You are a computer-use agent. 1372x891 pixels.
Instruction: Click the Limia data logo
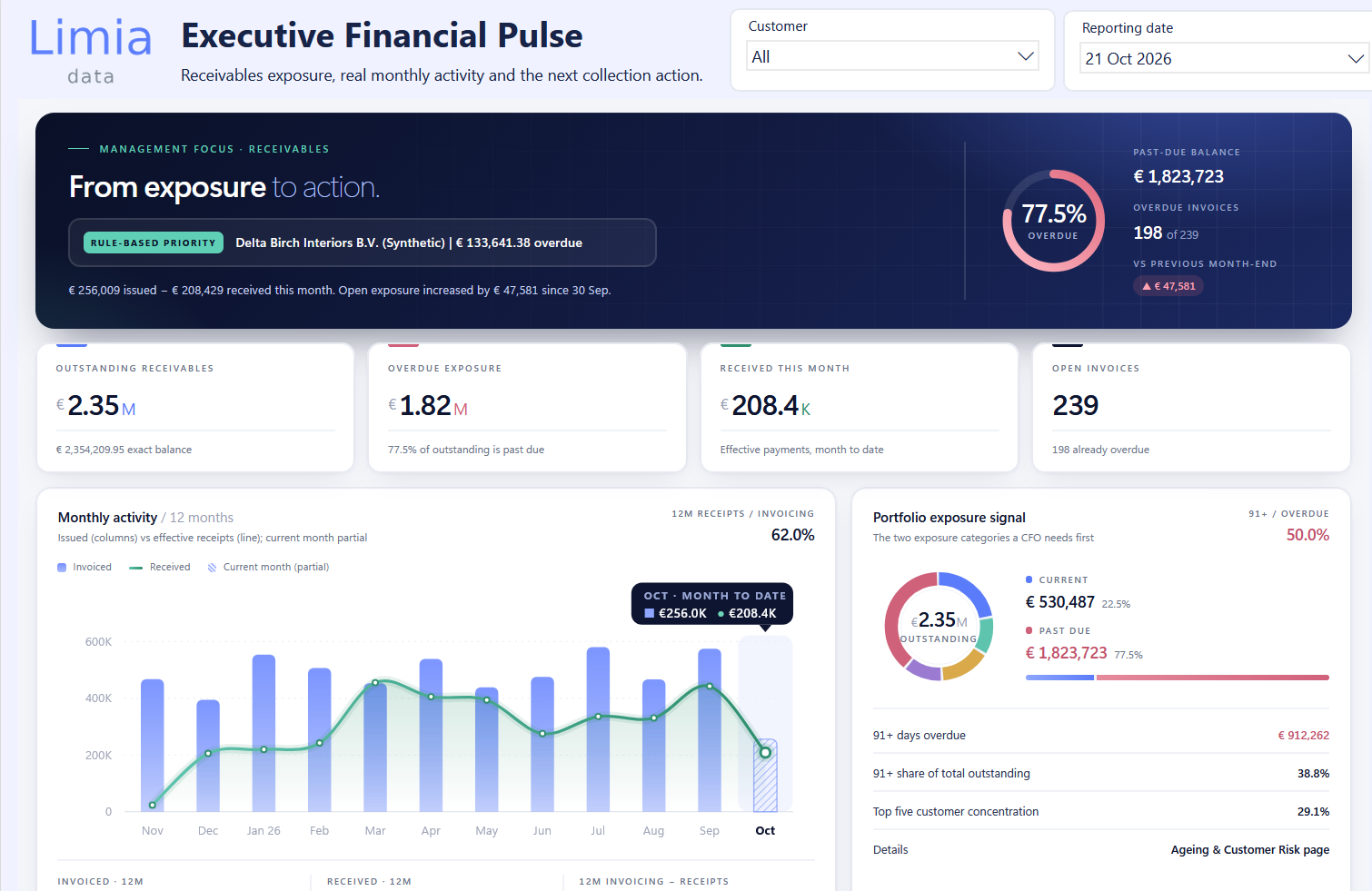point(91,52)
